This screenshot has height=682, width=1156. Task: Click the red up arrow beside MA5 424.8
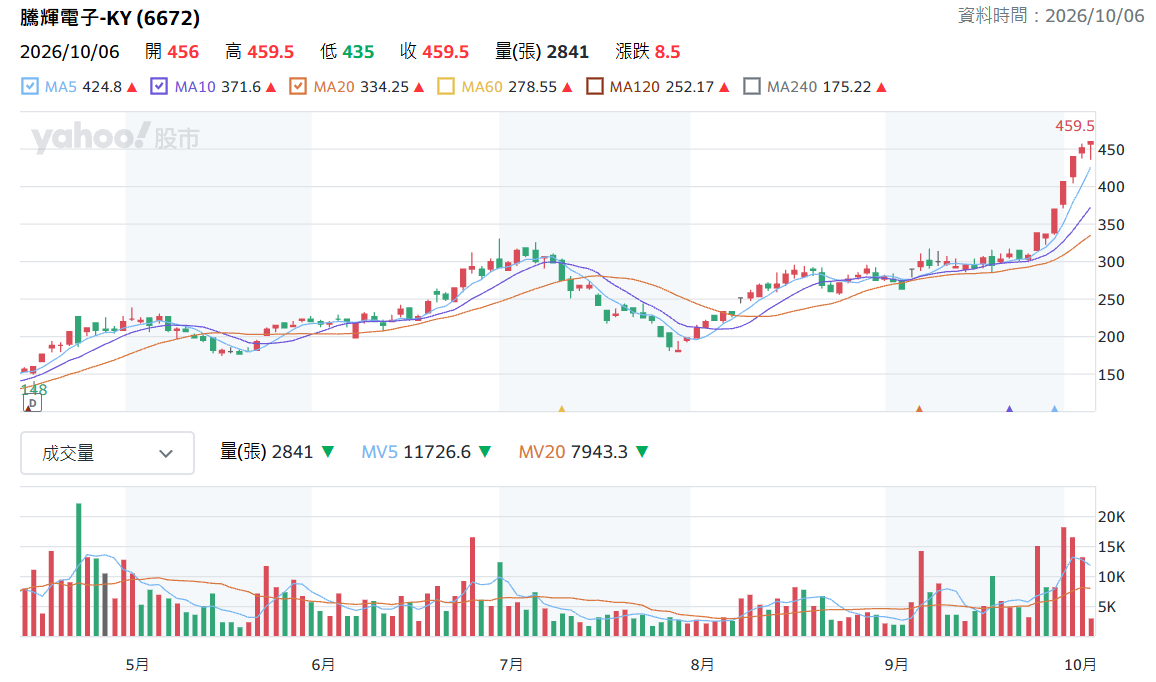[x=132, y=87]
